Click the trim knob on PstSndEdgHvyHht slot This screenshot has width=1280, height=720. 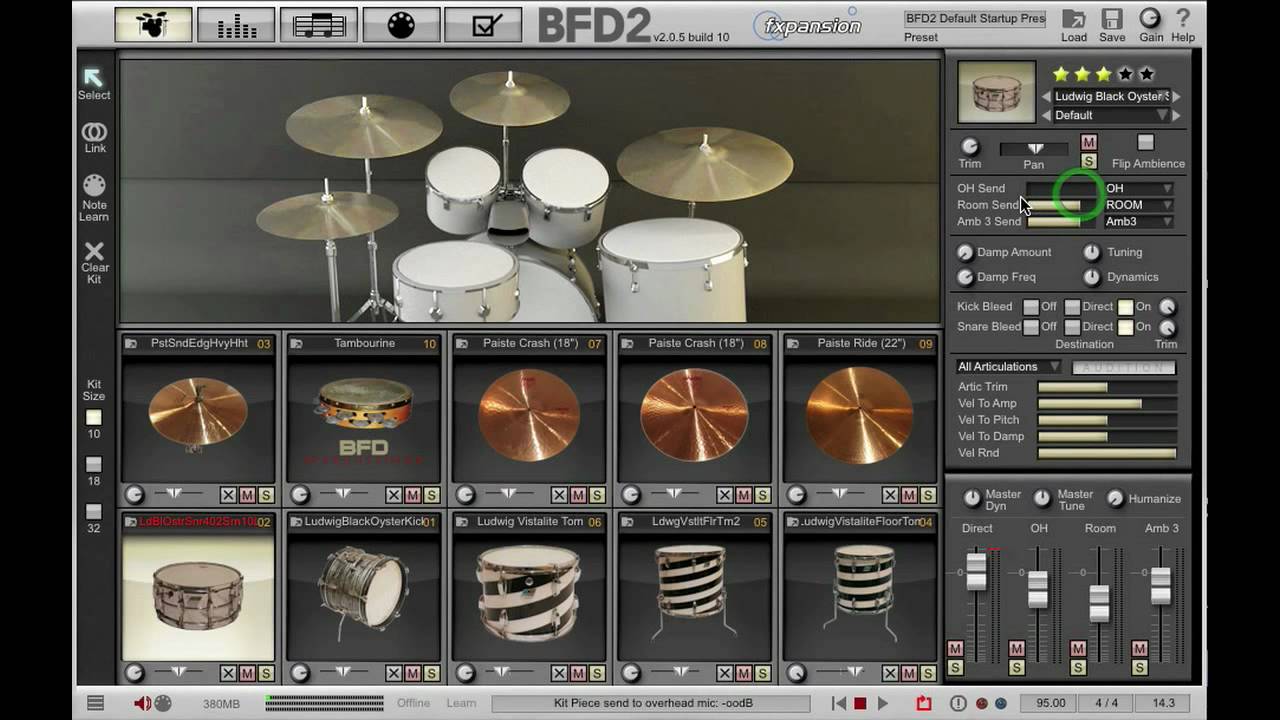[x=134, y=495]
